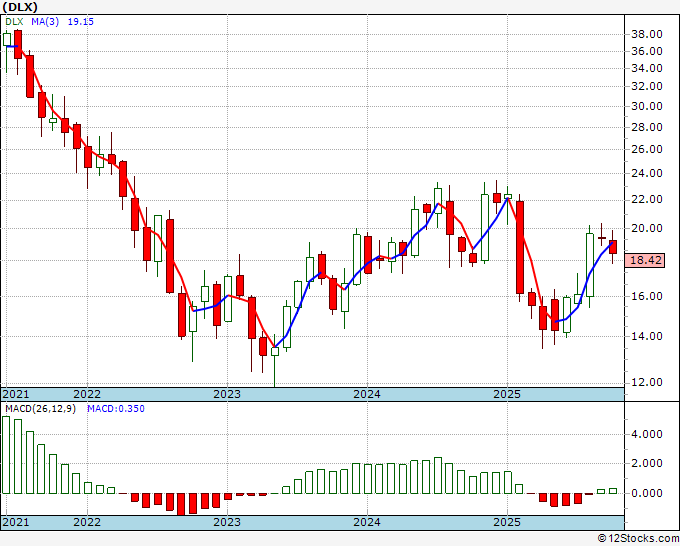This screenshot has height=546, width=680.
Task: Click the MACD:0.350 value label
Action: click(116, 409)
